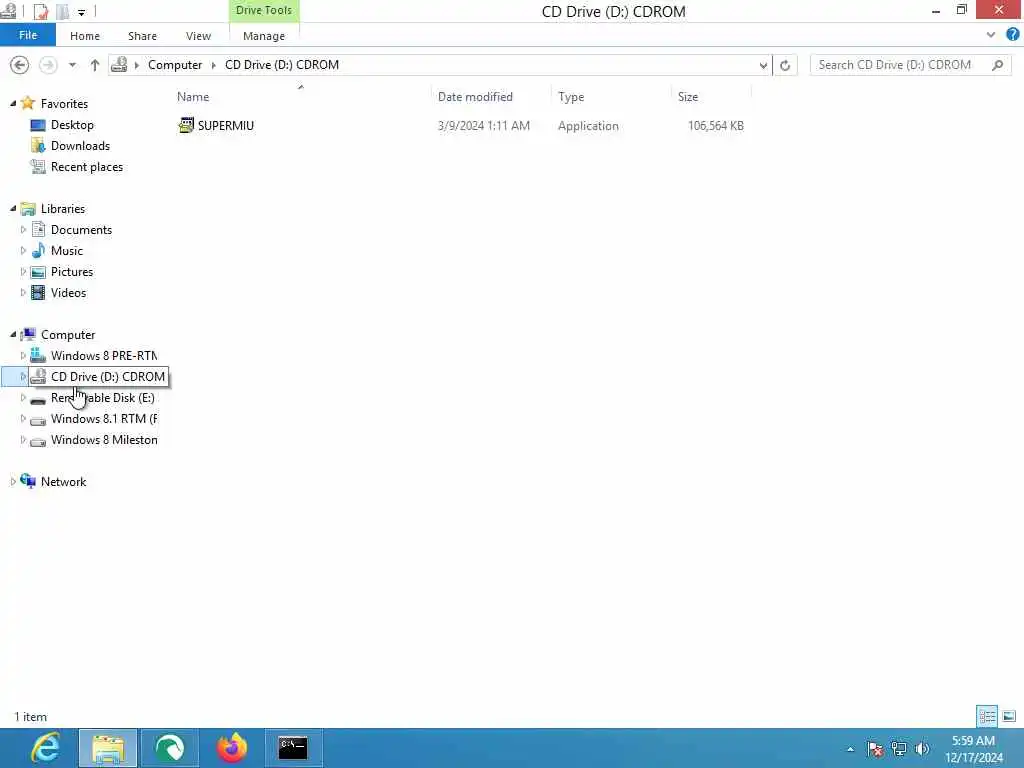Select the Drive Tools contextual tab
1024x768 pixels.
264,10
